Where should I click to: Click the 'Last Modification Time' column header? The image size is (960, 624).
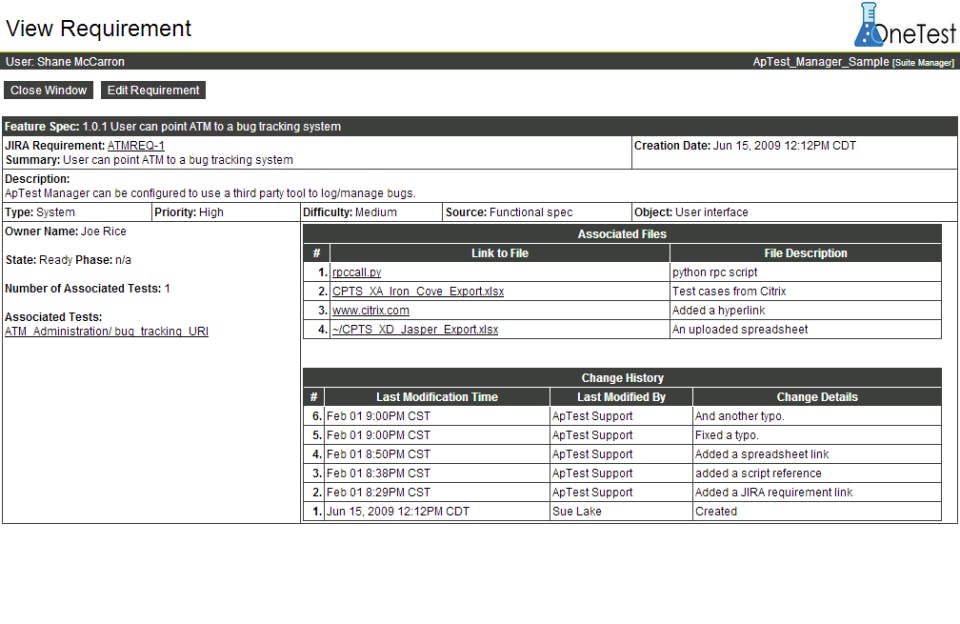click(x=437, y=397)
